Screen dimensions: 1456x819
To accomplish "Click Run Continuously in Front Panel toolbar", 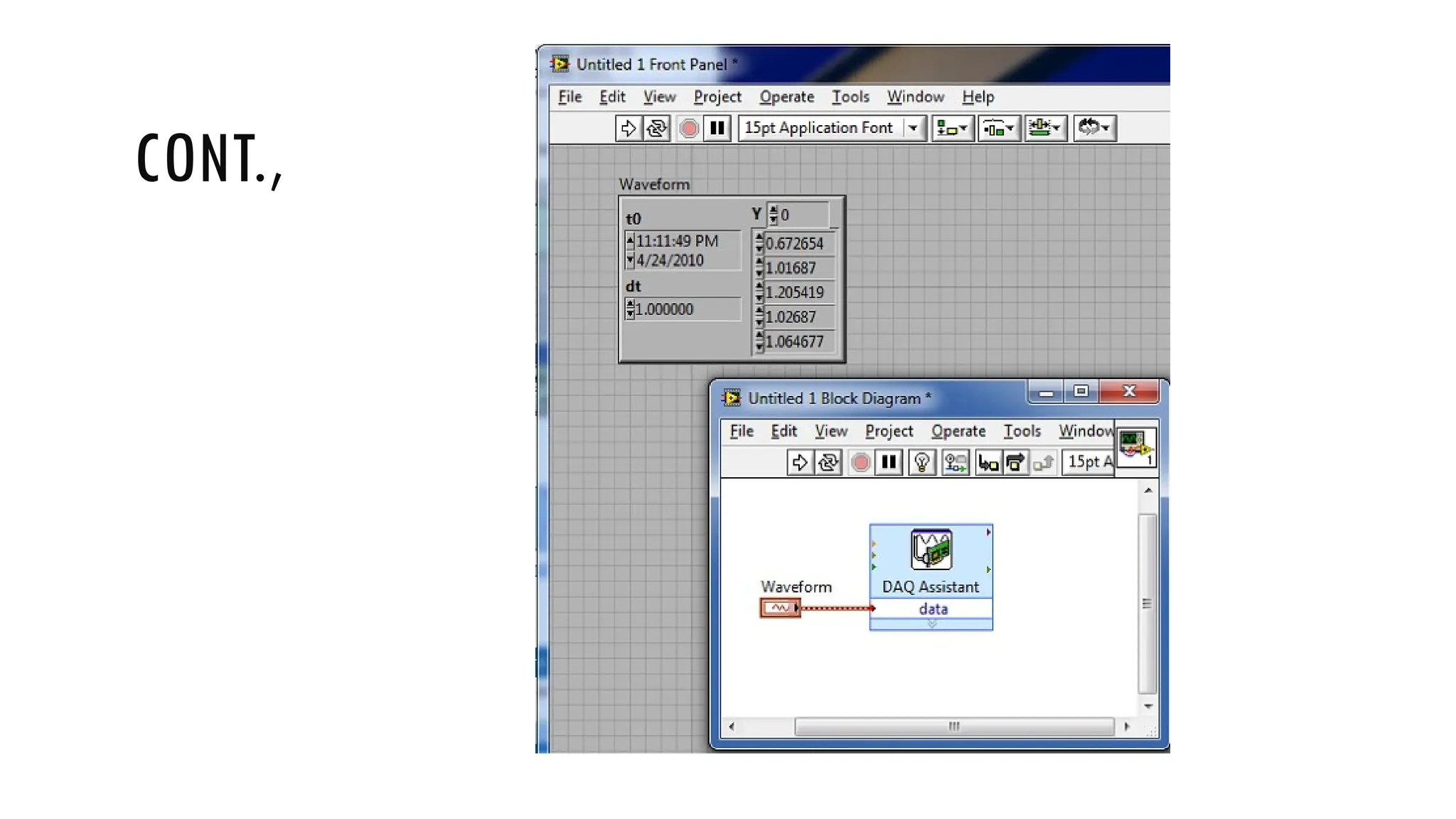I will point(657,129).
